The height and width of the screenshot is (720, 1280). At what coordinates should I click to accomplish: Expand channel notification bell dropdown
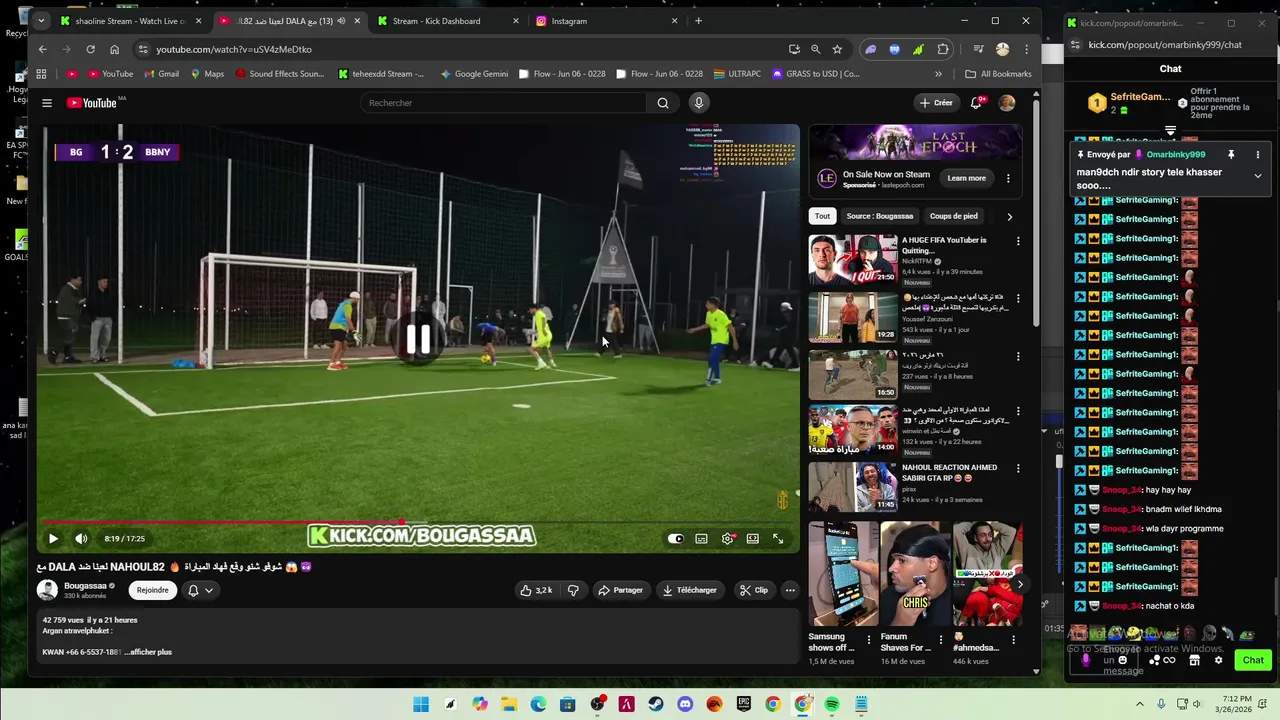(201, 590)
